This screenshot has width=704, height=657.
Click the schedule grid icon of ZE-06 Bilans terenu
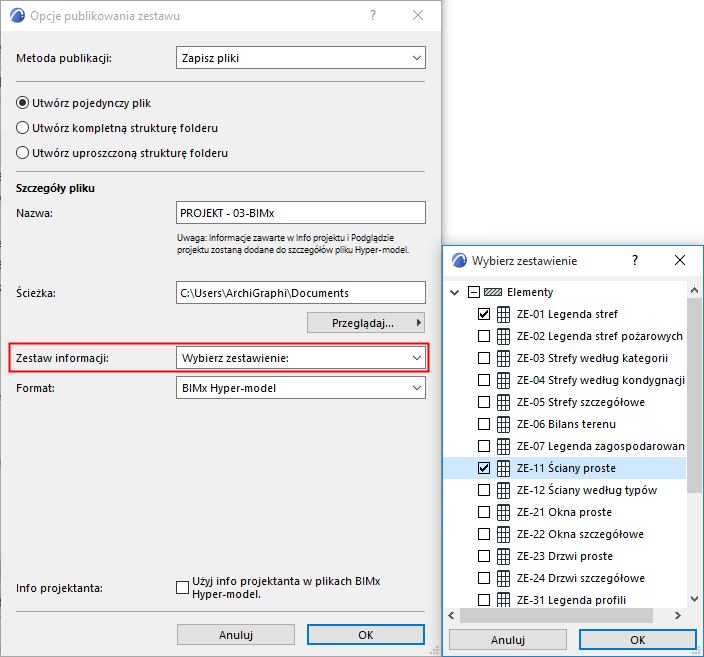tap(503, 424)
